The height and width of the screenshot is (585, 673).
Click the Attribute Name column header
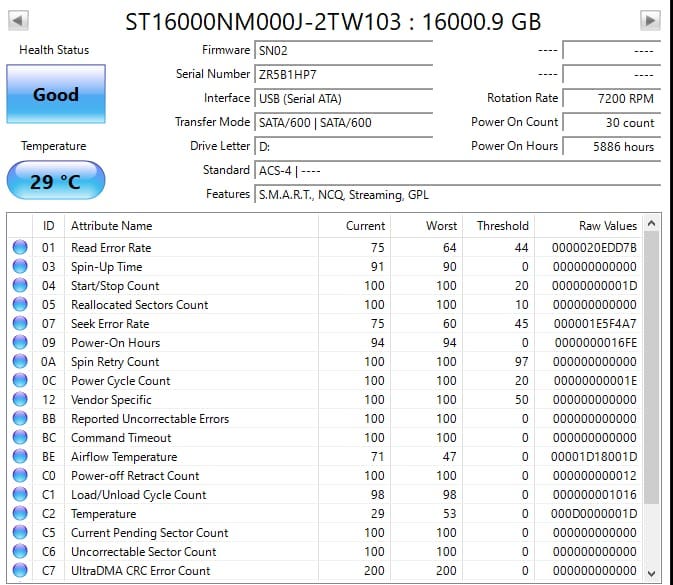coord(191,226)
